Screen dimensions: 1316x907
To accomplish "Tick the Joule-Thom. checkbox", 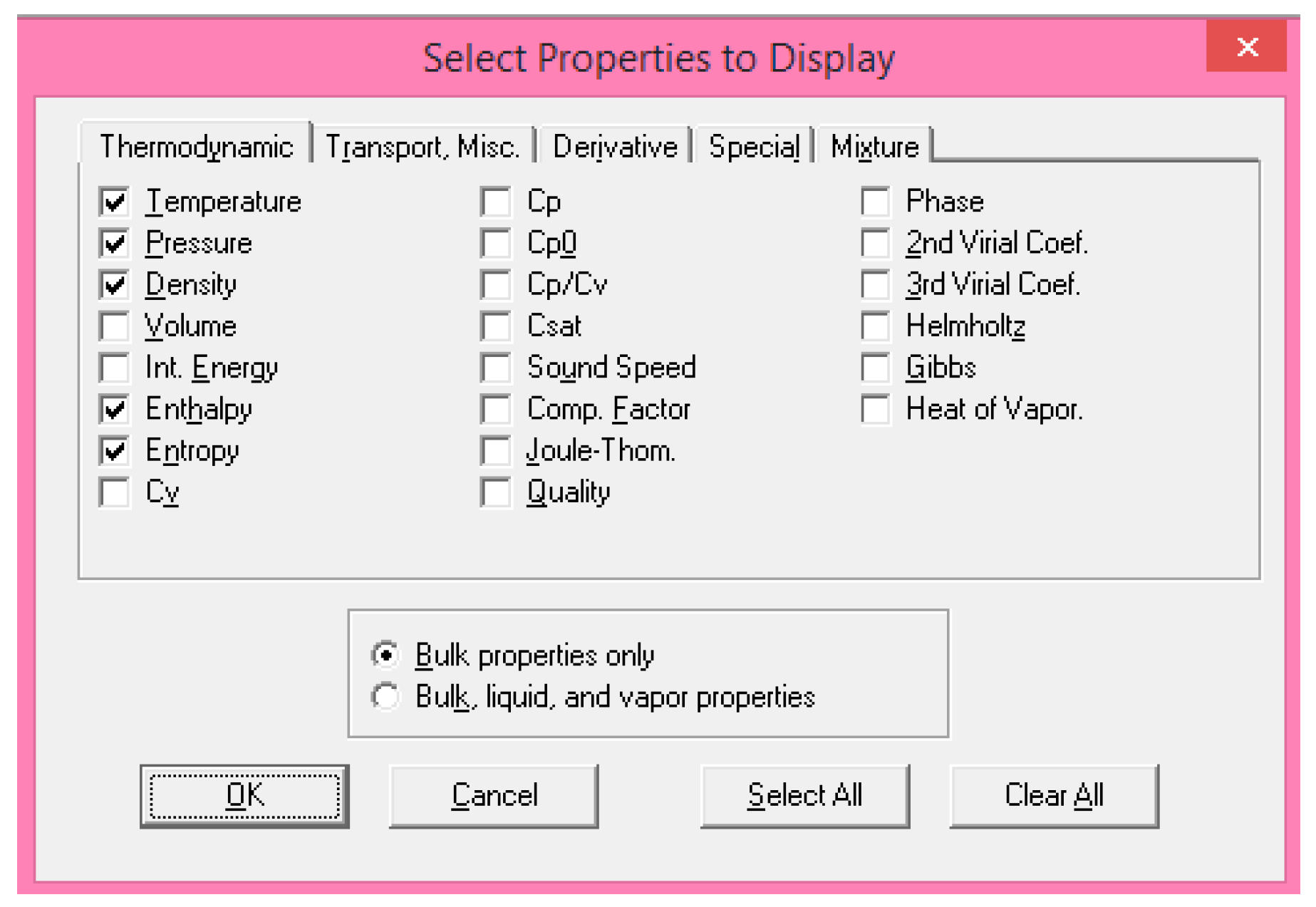I will 496,451.
